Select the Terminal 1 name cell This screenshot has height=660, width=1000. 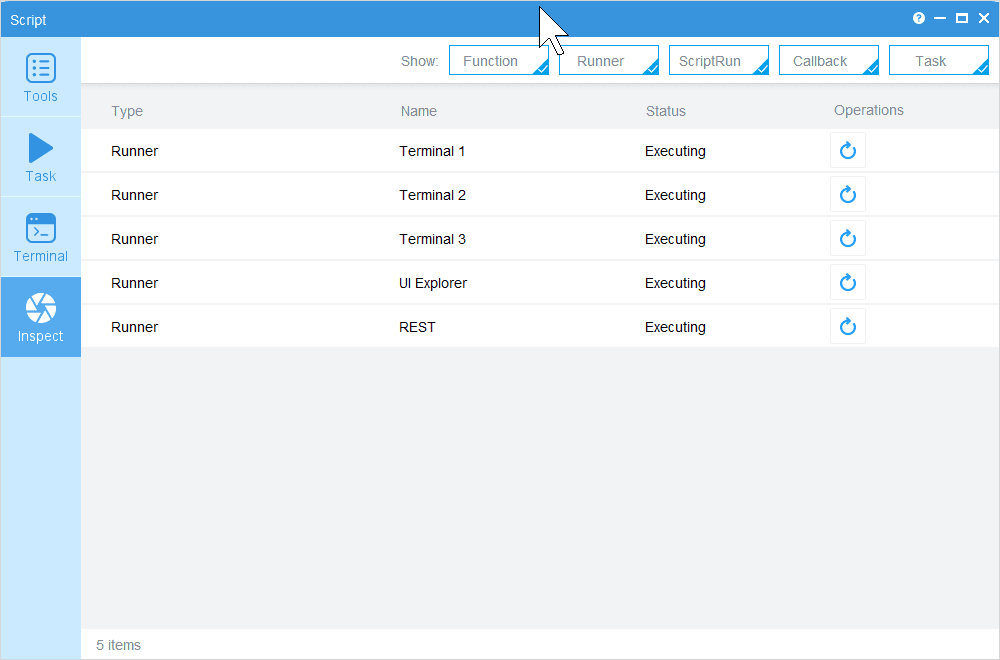coord(432,151)
